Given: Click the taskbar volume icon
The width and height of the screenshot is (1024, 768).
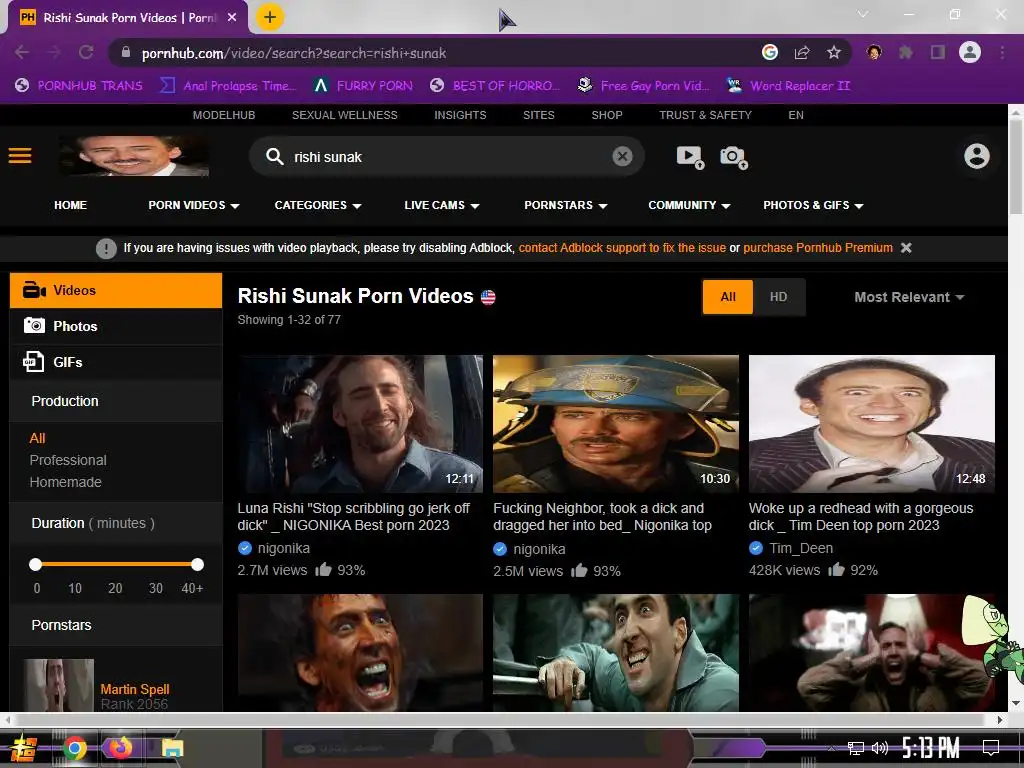Looking at the screenshot, I should tap(880, 748).
